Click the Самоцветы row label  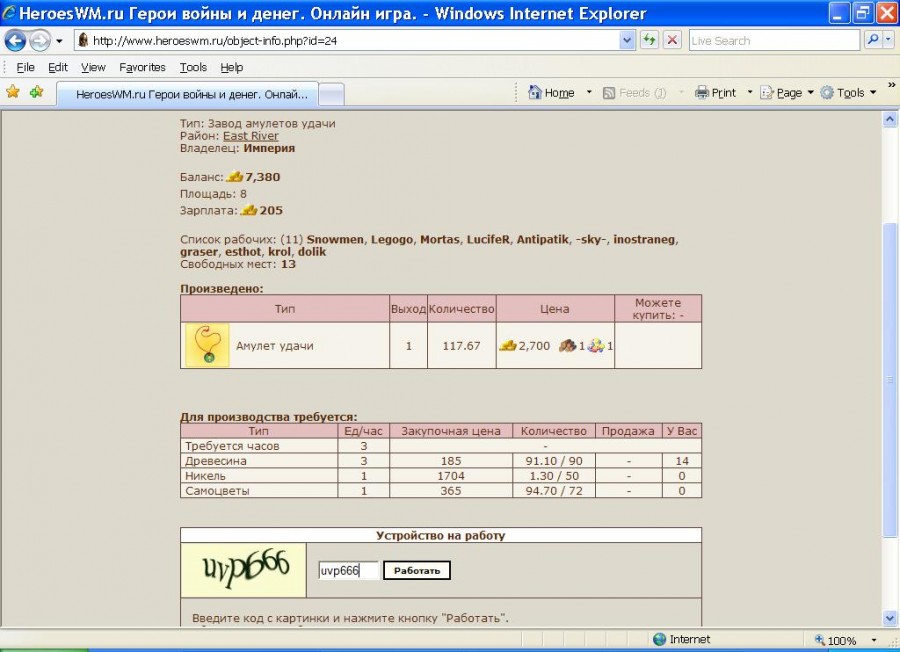pyautogui.click(x=217, y=491)
